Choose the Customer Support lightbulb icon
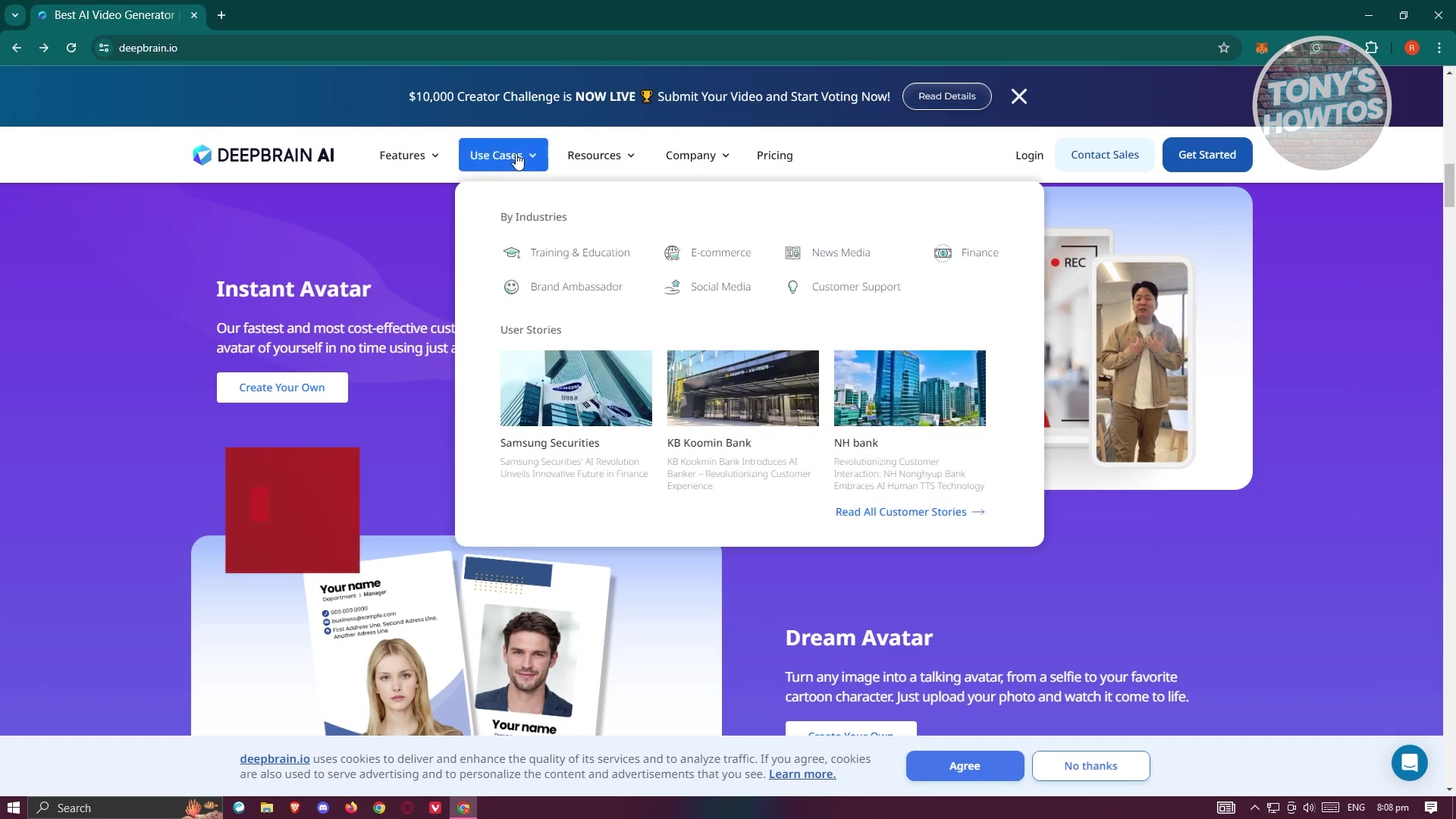Screen dimensions: 1456x819 click(x=792, y=287)
